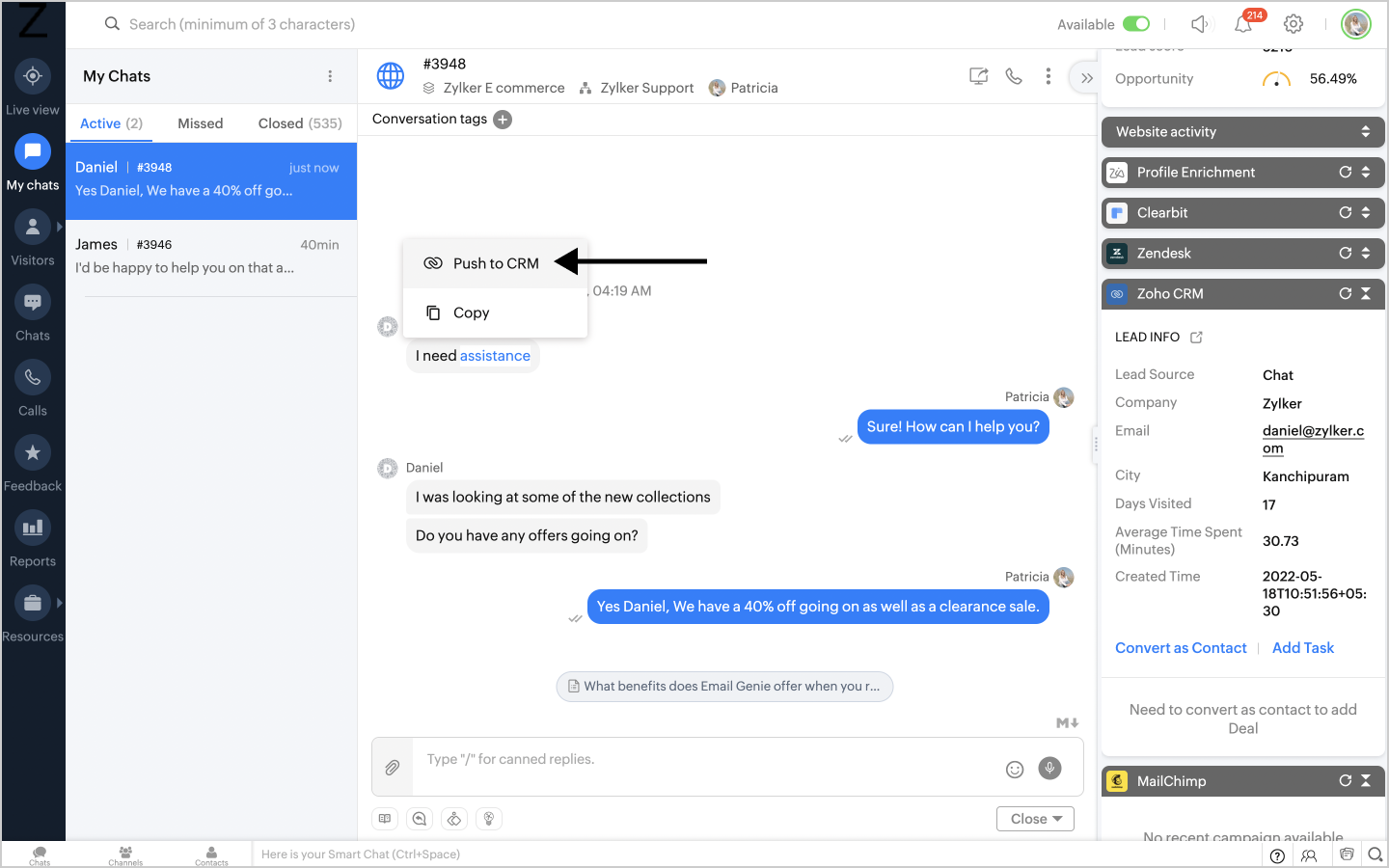This screenshot has width=1389, height=868.
Task: Collapse the Zoho CRM section
Action: (x=1366, y=293)
